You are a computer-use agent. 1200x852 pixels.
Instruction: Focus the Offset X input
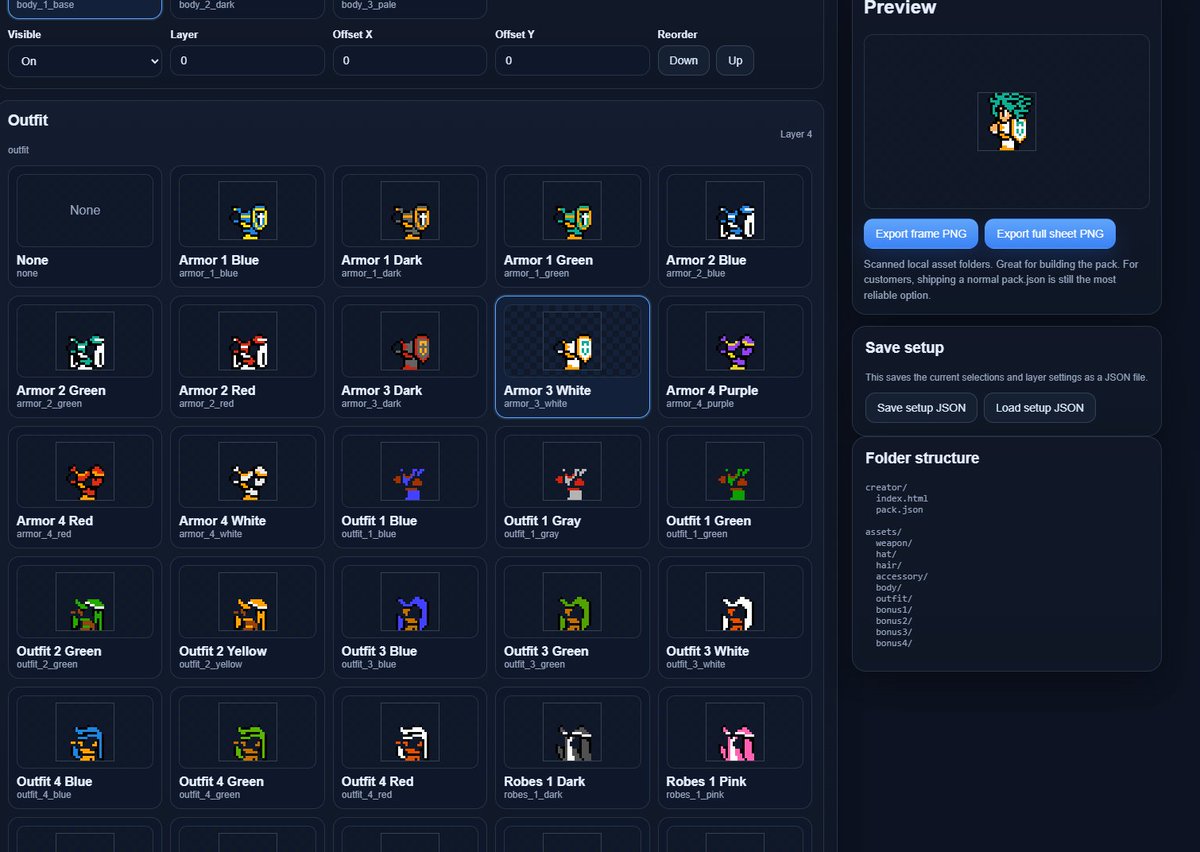click(x=410, y=61)
